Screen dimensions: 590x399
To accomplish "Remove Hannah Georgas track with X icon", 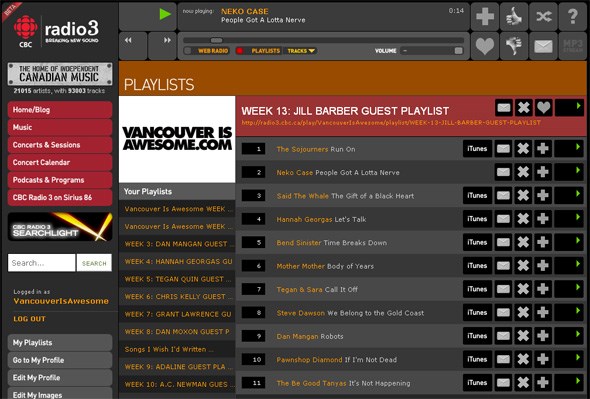I will 523,219.
